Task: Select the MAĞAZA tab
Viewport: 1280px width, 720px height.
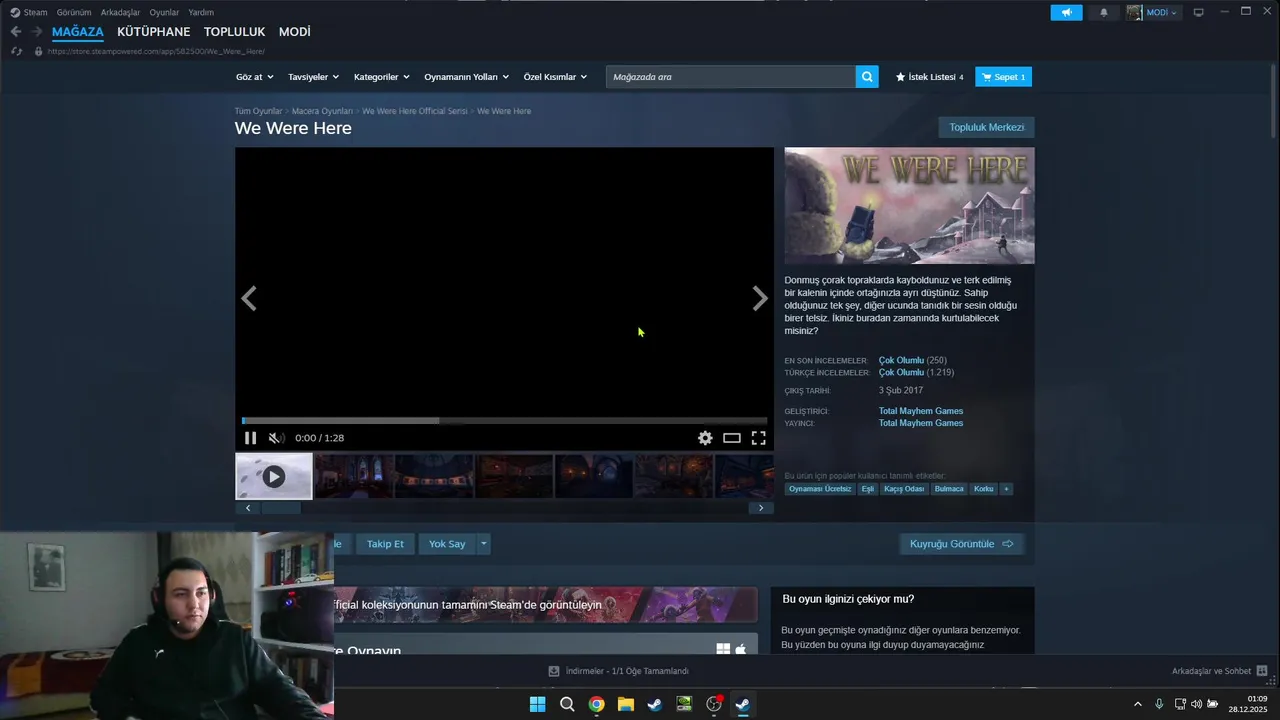Action: [78, 32]
